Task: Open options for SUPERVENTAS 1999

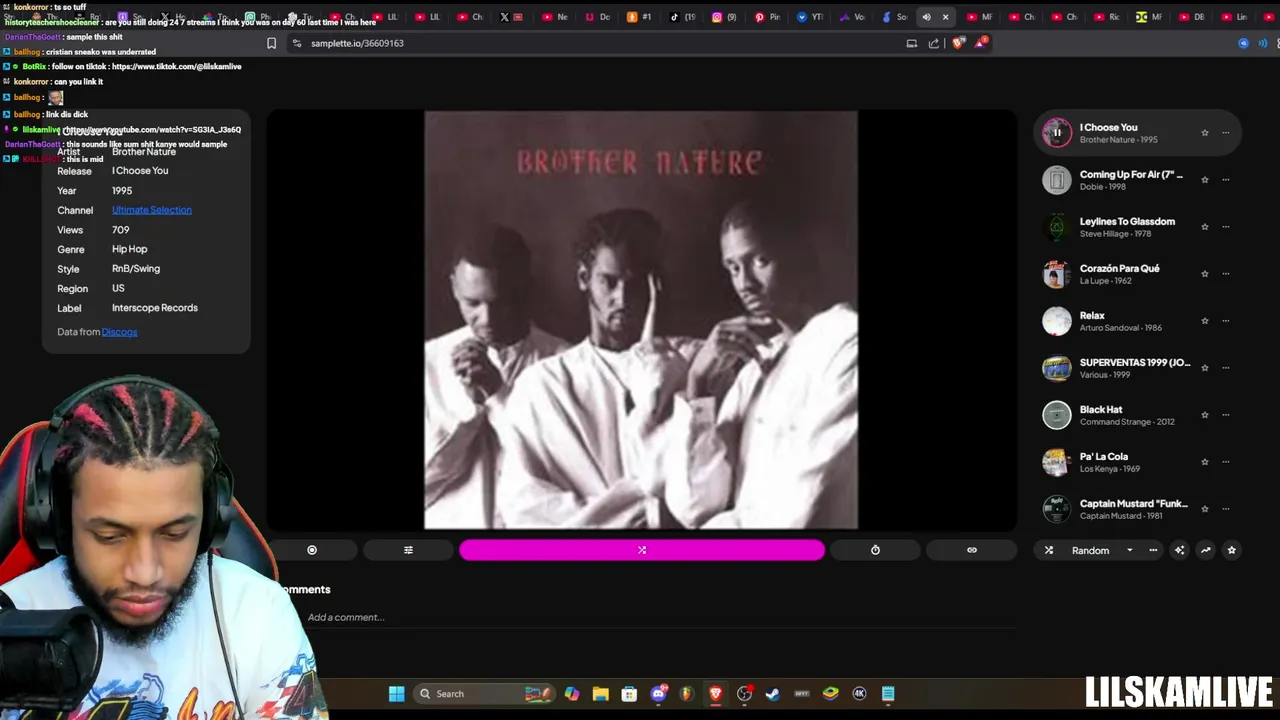Action: [1226, 368]
